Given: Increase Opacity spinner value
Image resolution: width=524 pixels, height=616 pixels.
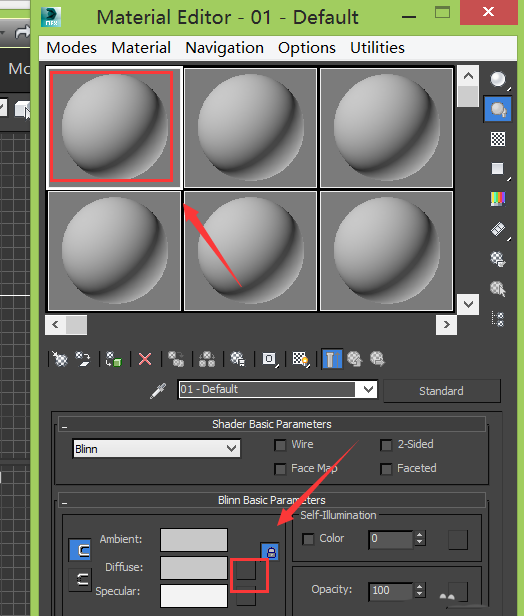Looking at the screenshot, I should click(420, 586).
